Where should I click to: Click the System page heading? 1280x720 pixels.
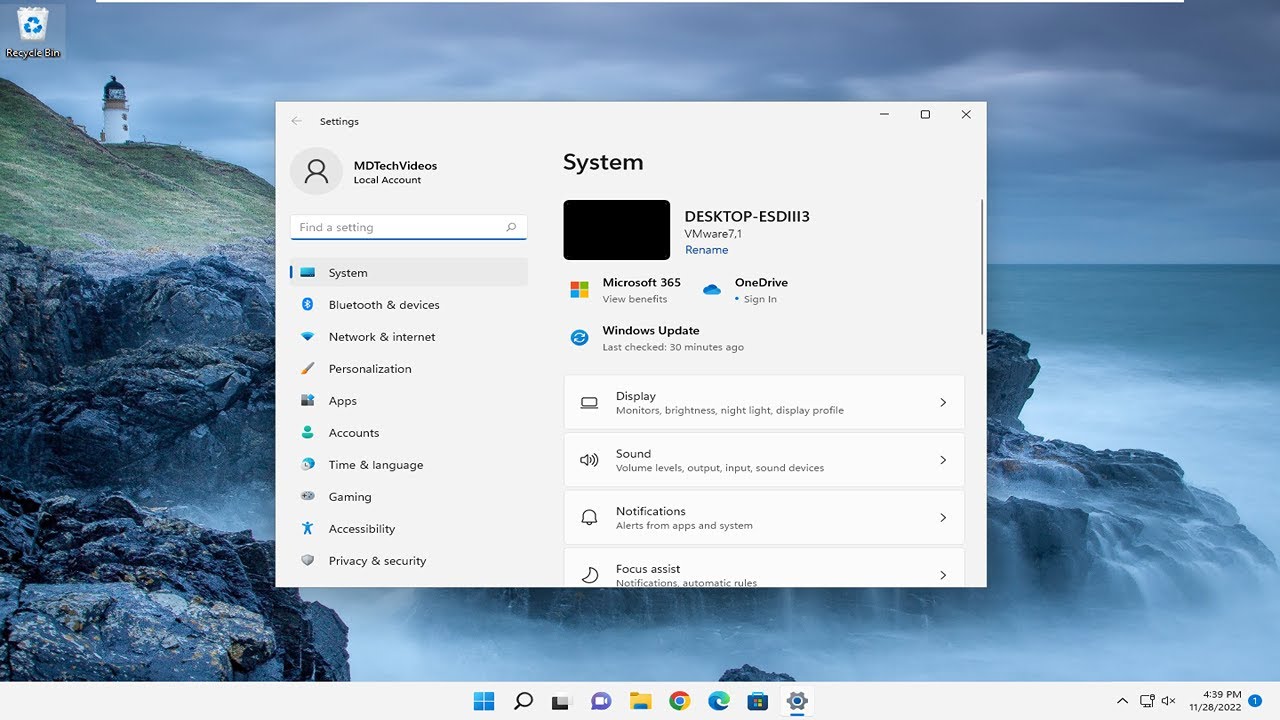[603, 162]
